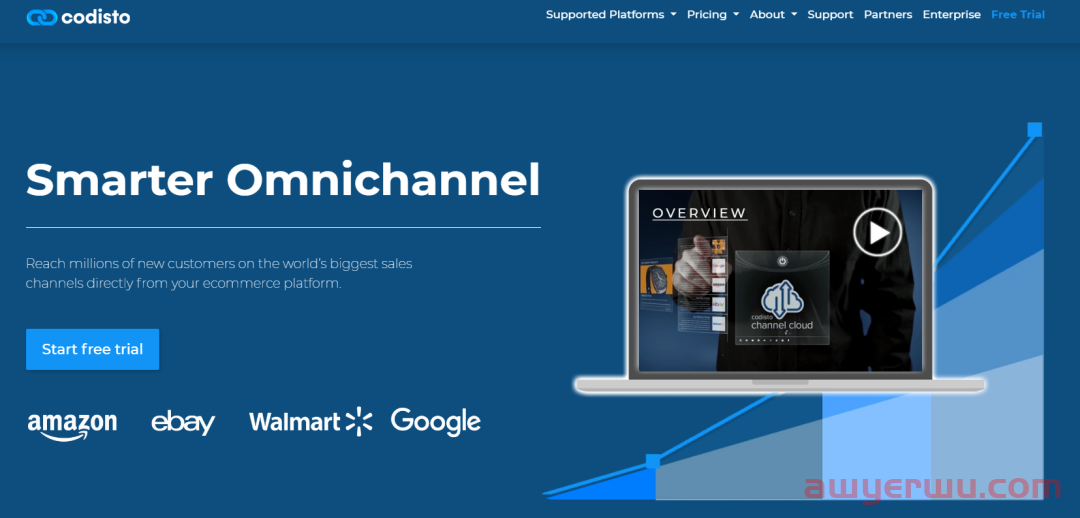
Task: Open the Supported Platforms dropdown menu
Action: point(611,14)
